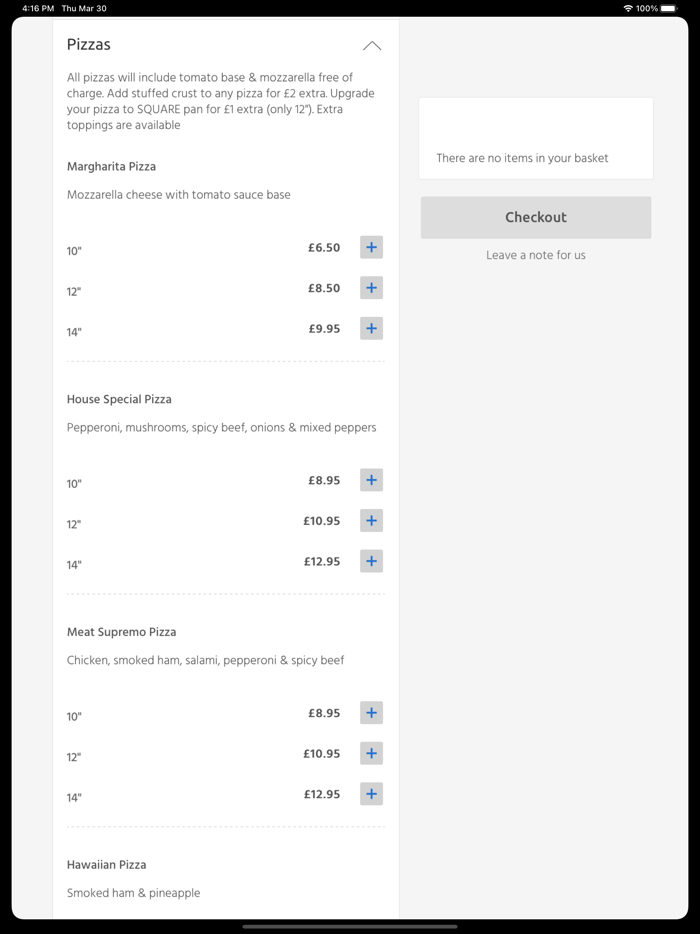
Task: Add 12" Meat Supremo Pizza to basket
Action: [x=371, y=754]
